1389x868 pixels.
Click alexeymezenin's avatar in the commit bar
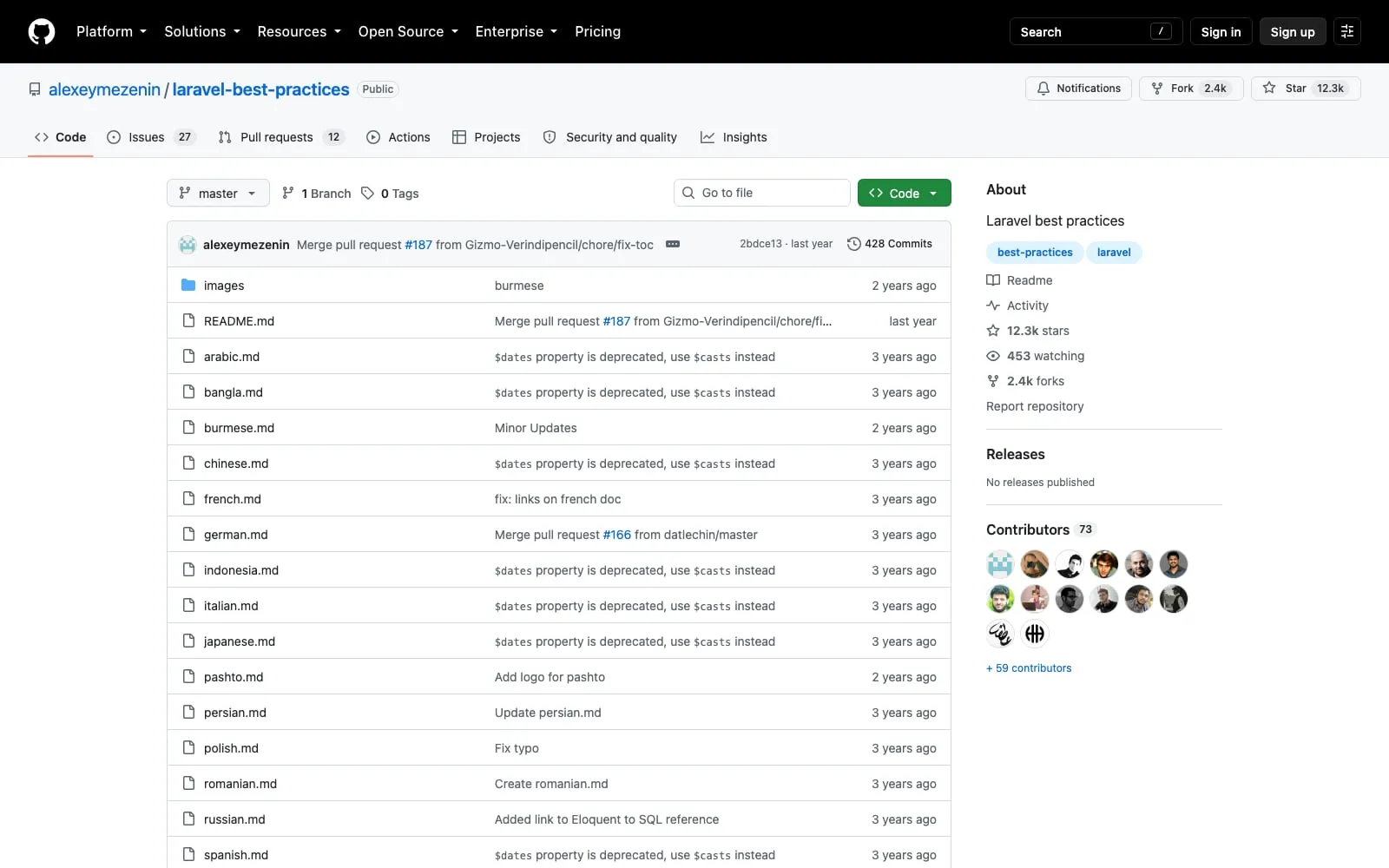tap(188, 245)
